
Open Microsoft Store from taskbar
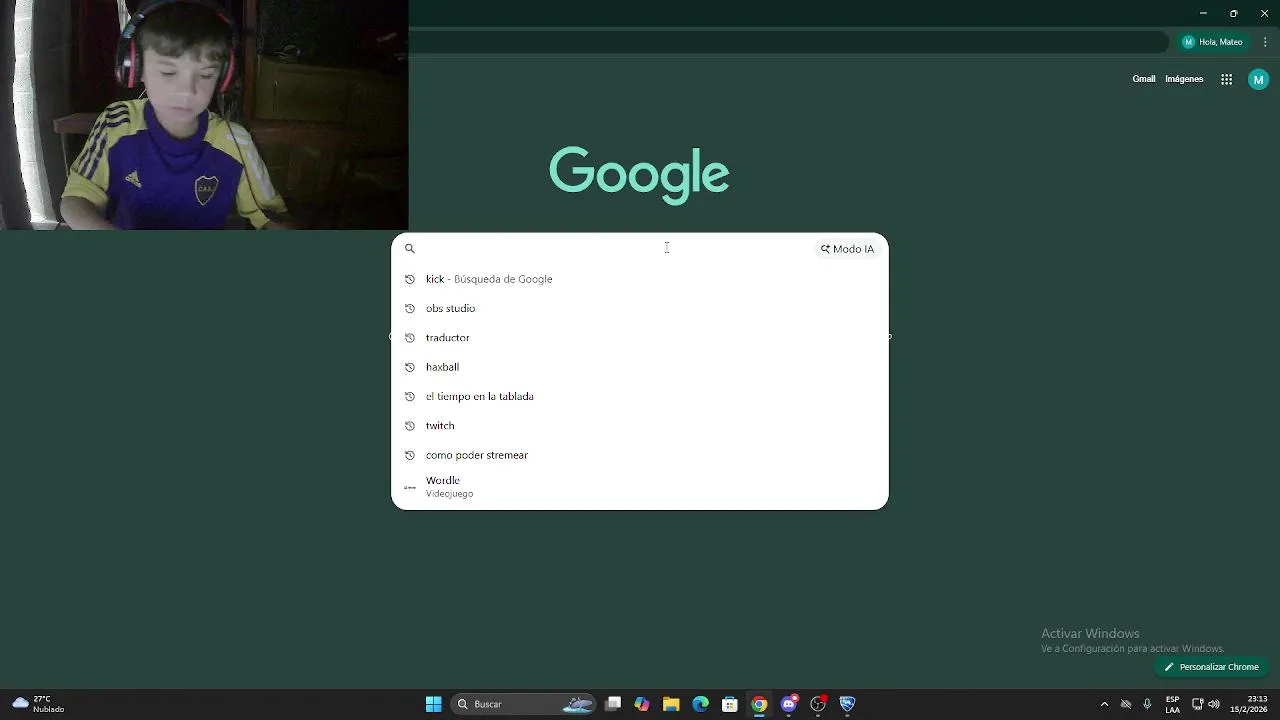[x=730, y=704]
